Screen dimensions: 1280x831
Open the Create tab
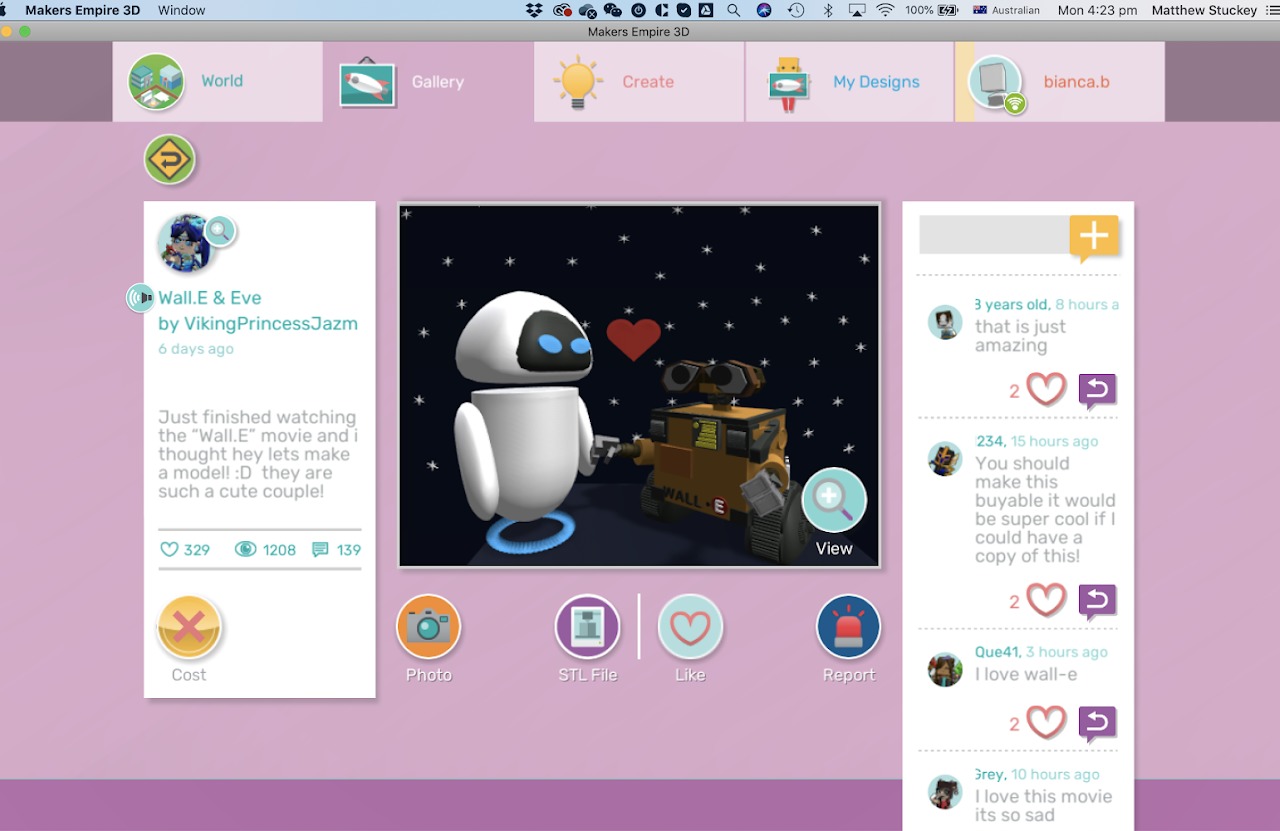coord(639,82)
